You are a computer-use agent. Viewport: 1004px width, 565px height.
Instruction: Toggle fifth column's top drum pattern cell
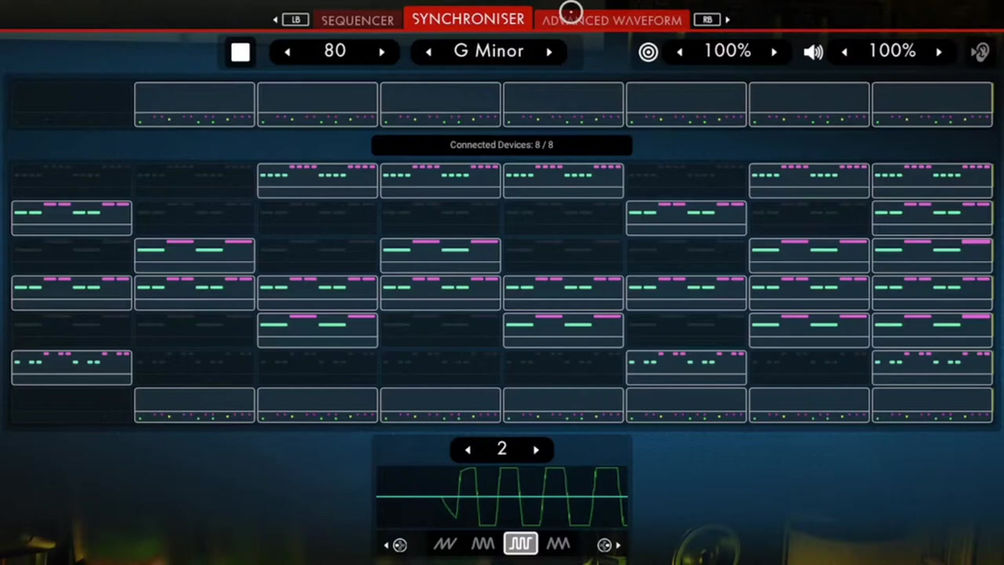(563, 104)
